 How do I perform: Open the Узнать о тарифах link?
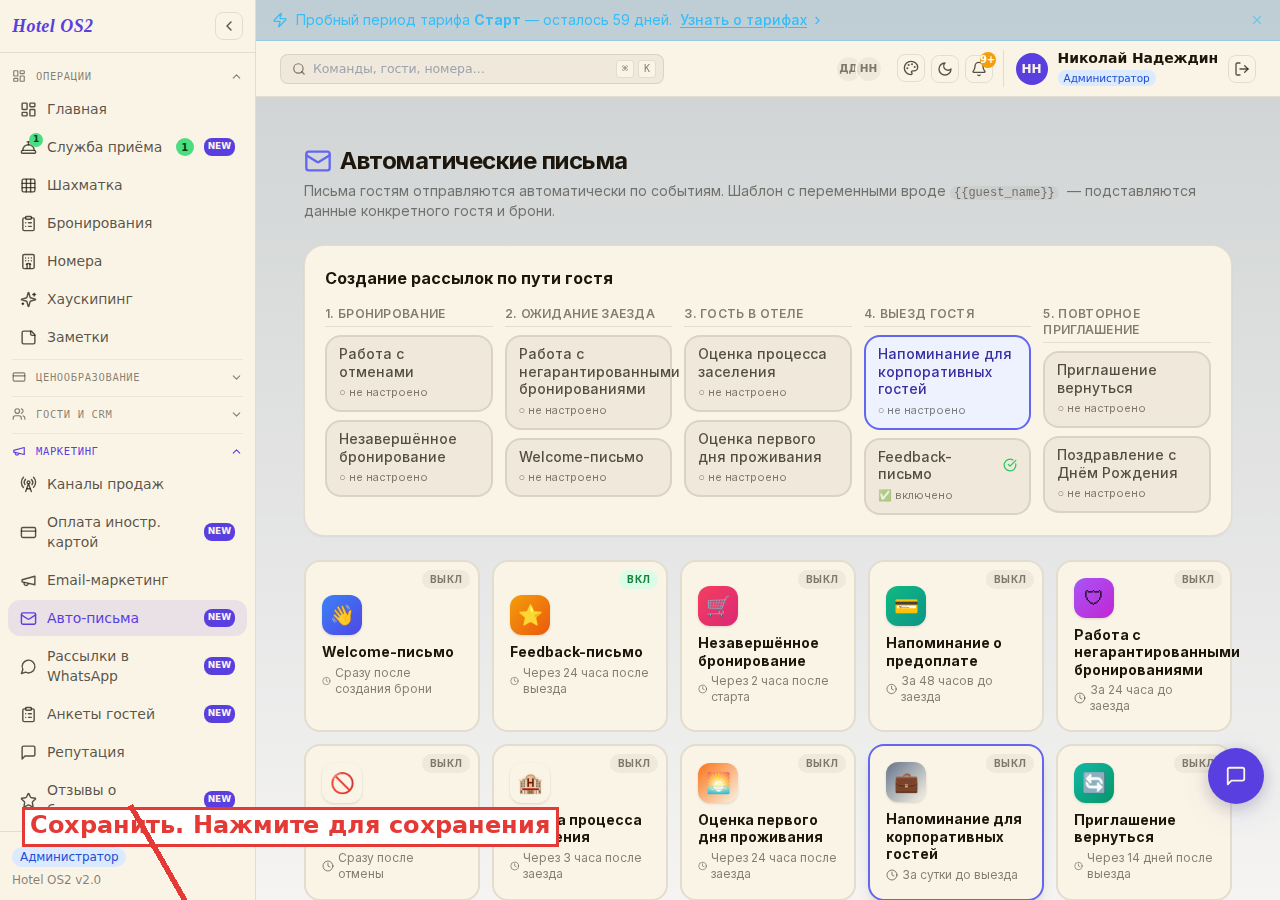pos(743,20)
